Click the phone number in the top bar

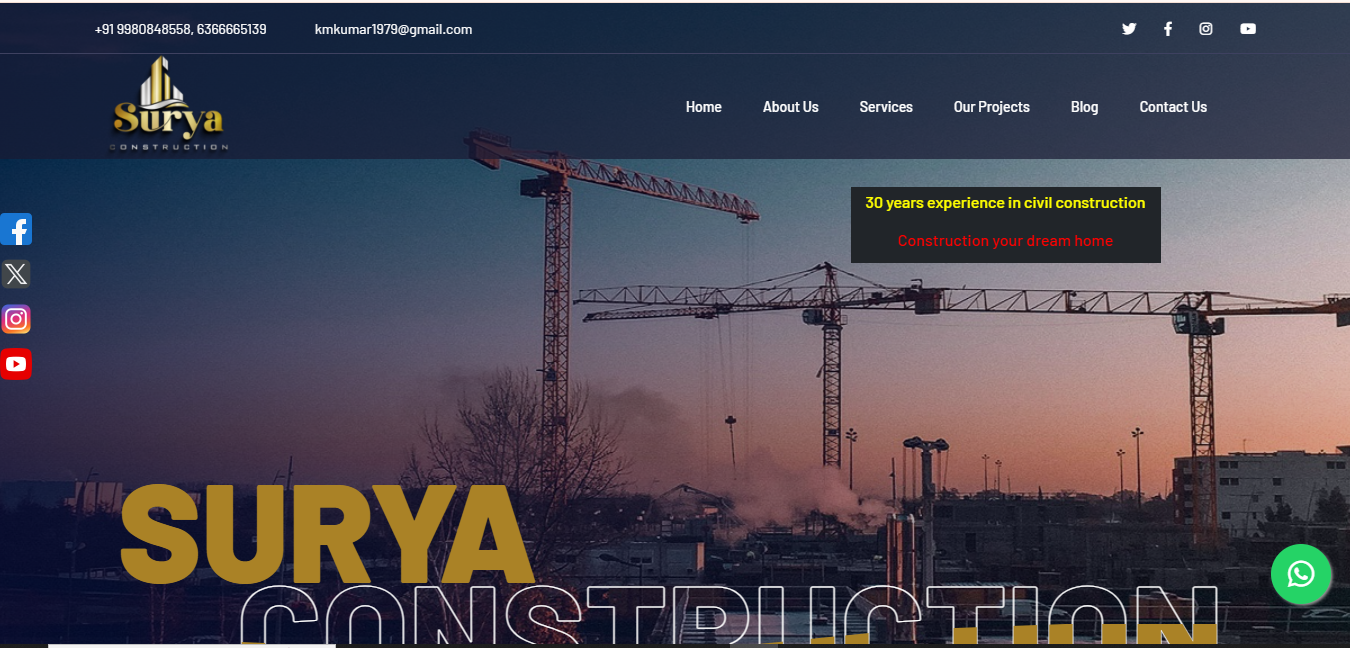tap(180, 28)
